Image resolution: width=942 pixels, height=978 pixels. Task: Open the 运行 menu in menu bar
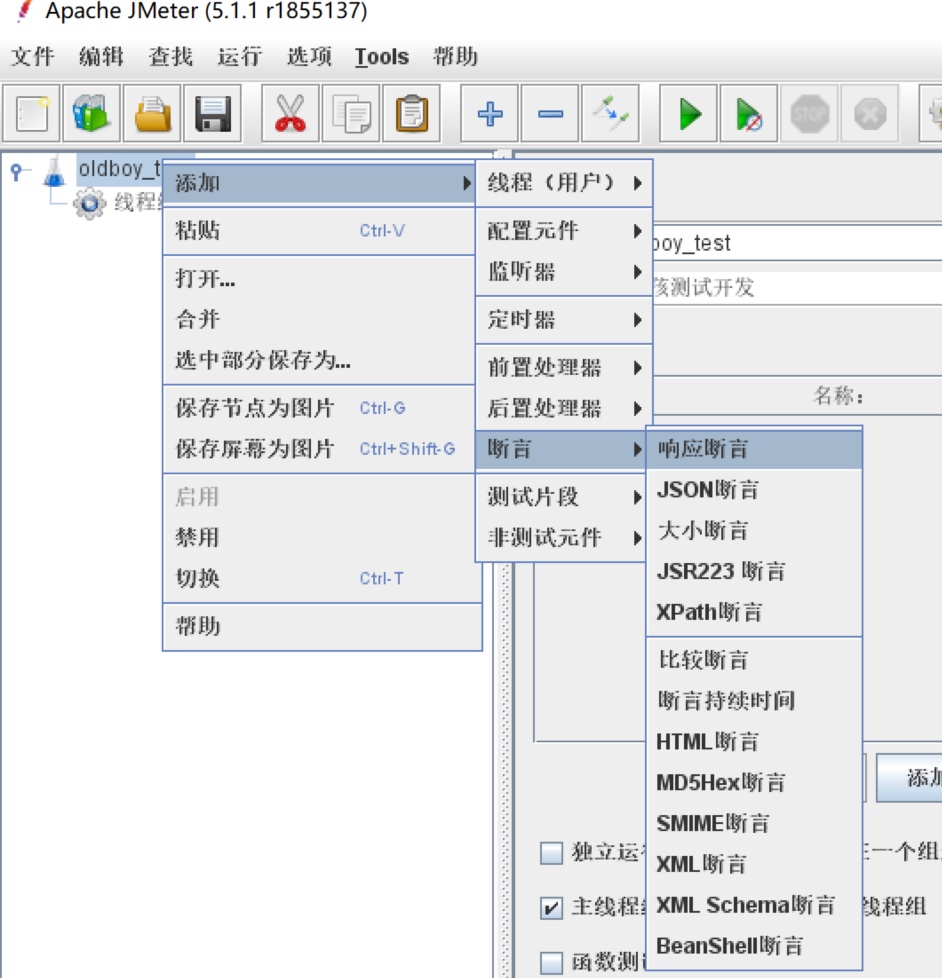[239, 57]
